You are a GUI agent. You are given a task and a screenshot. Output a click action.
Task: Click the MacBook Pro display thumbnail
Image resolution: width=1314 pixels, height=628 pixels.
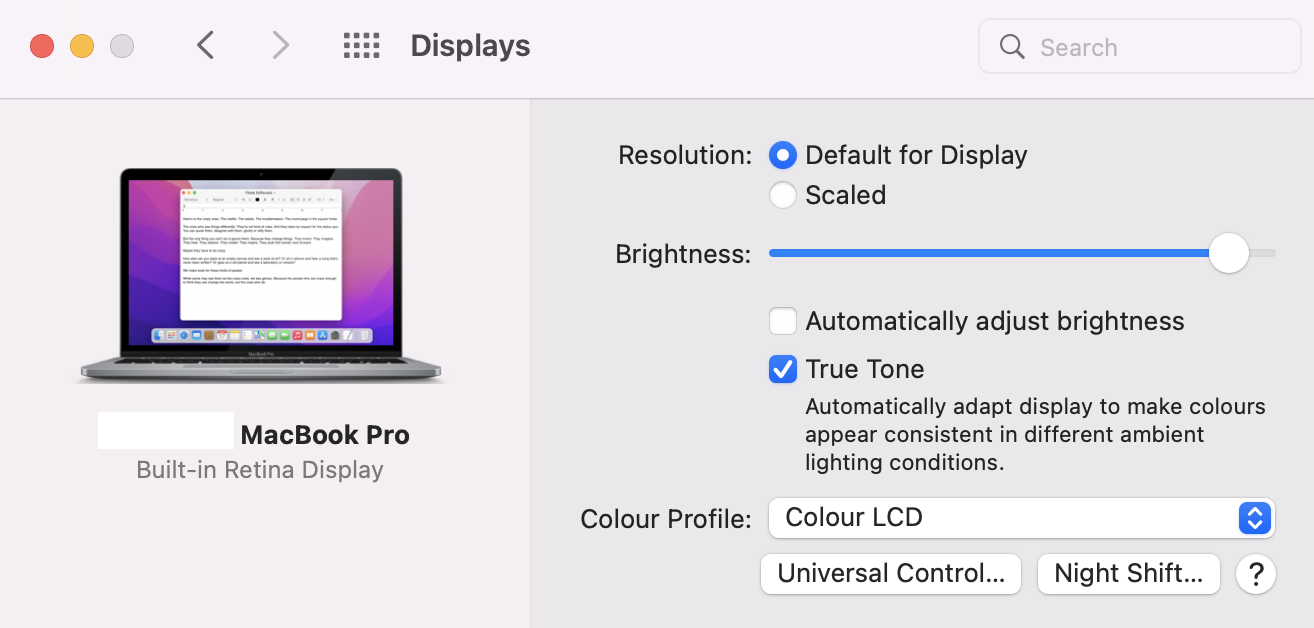(x=260, y=276)
